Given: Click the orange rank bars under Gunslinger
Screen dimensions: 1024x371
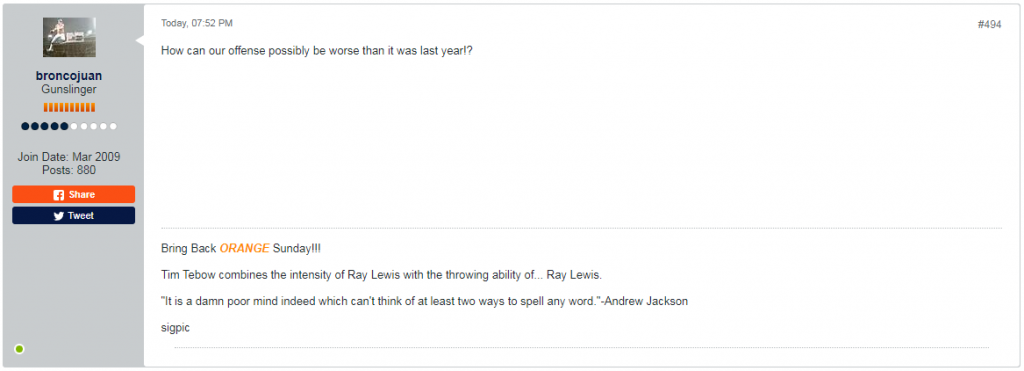Looking at the screenshot, I should [69, 107].
